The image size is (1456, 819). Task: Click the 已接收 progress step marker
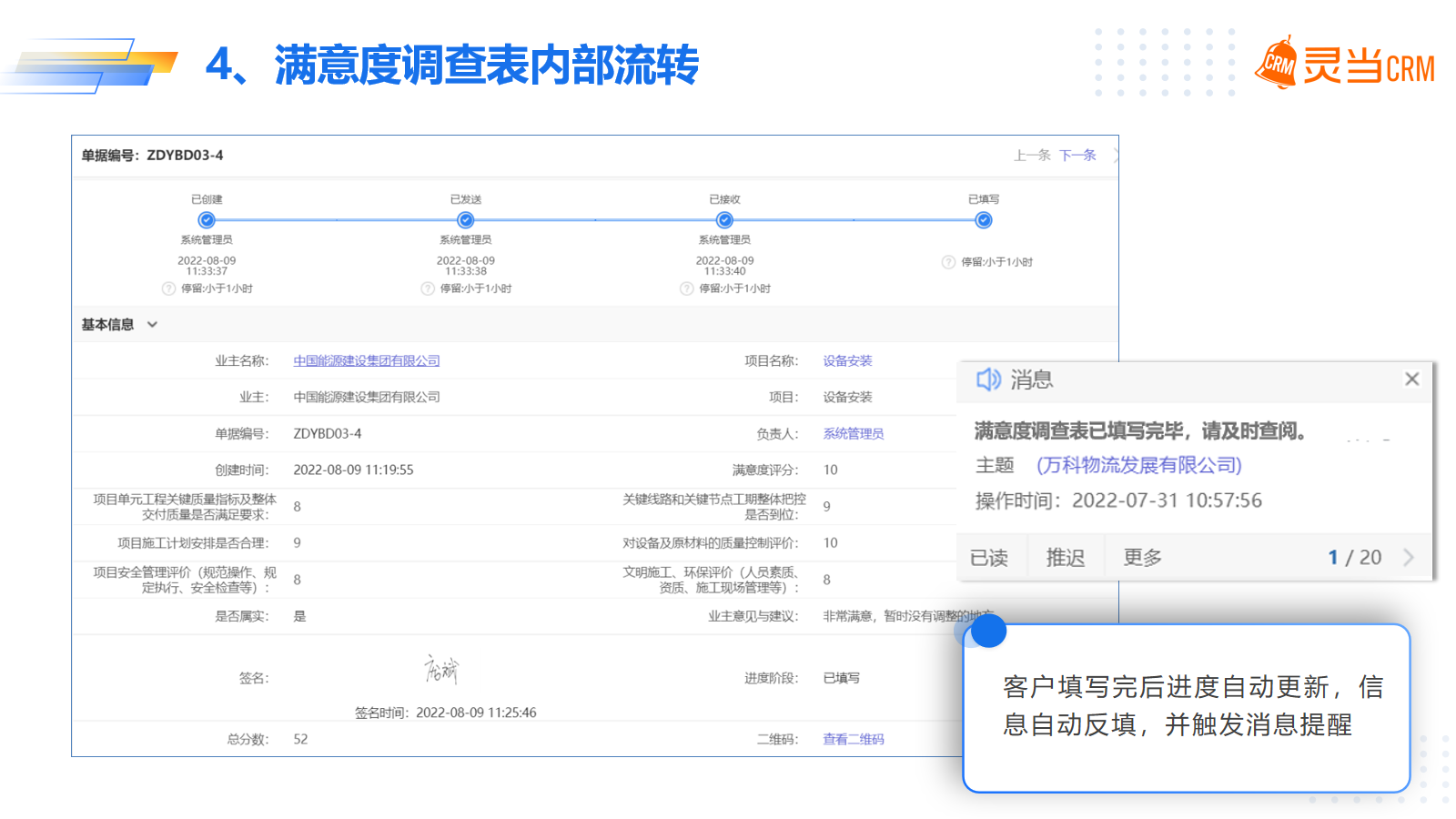[x=724, y=220]
